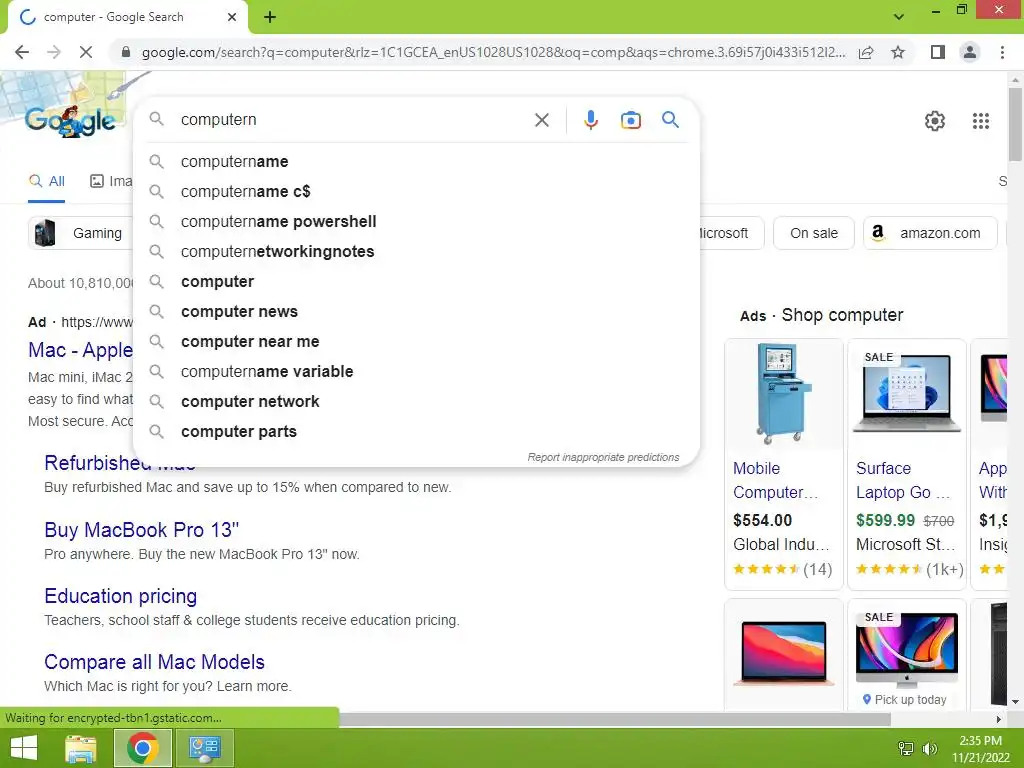
Task: Click the blue search magnifier button
Action: pyautogui.click(x=670, y=120)
